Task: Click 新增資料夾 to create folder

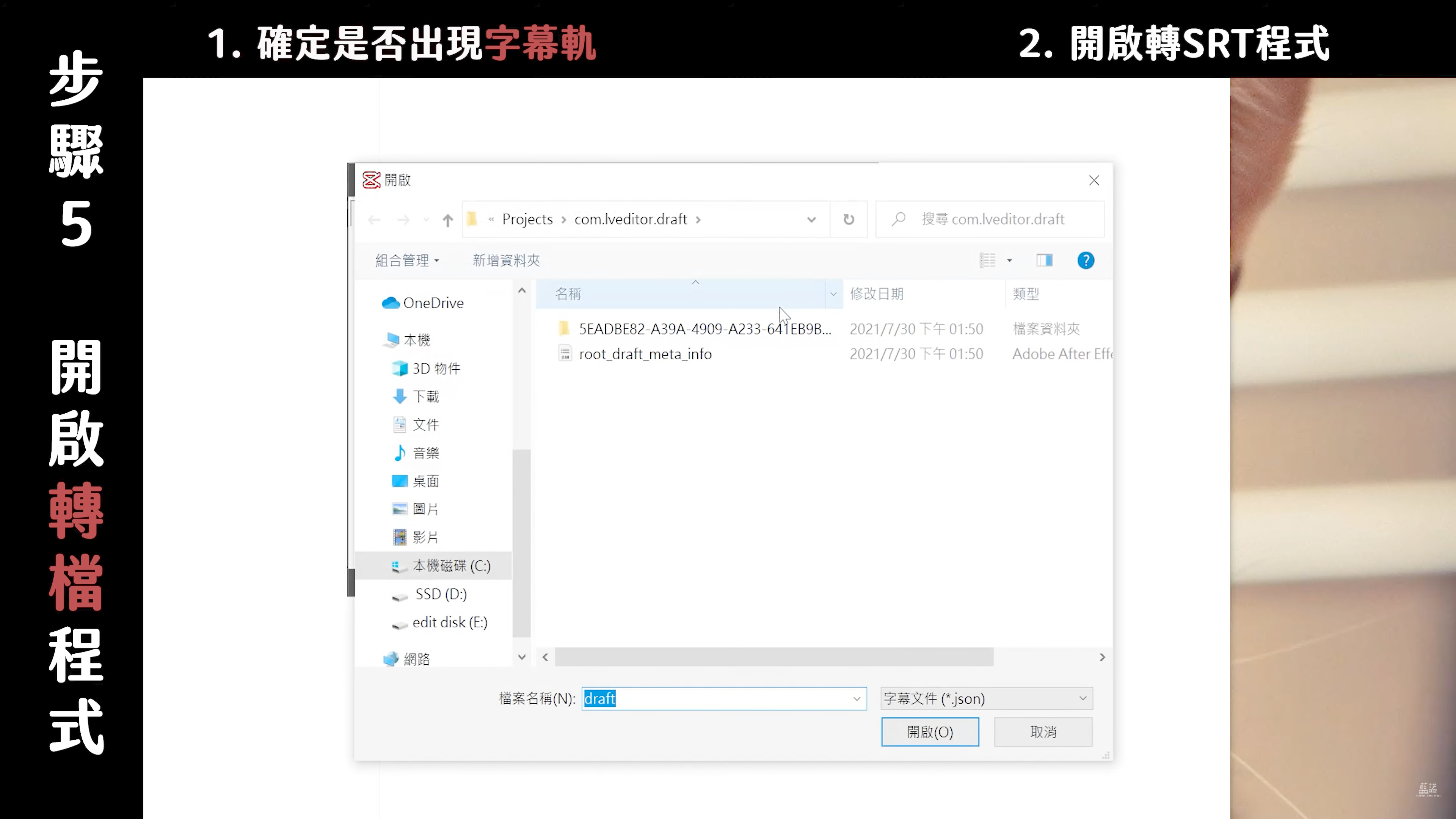Action: 506,260
